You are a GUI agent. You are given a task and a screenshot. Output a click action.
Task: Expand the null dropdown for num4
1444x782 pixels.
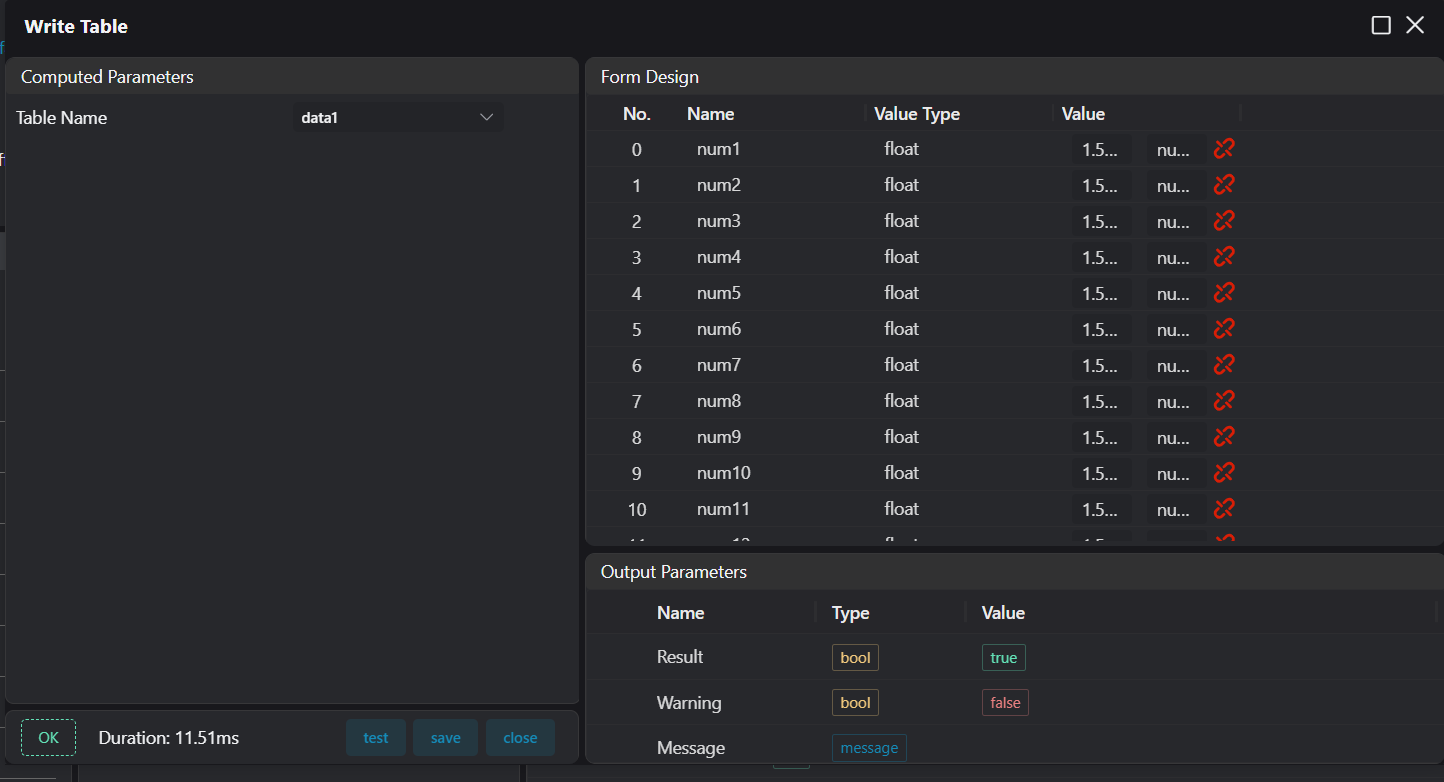click(x=1175, y=258)
